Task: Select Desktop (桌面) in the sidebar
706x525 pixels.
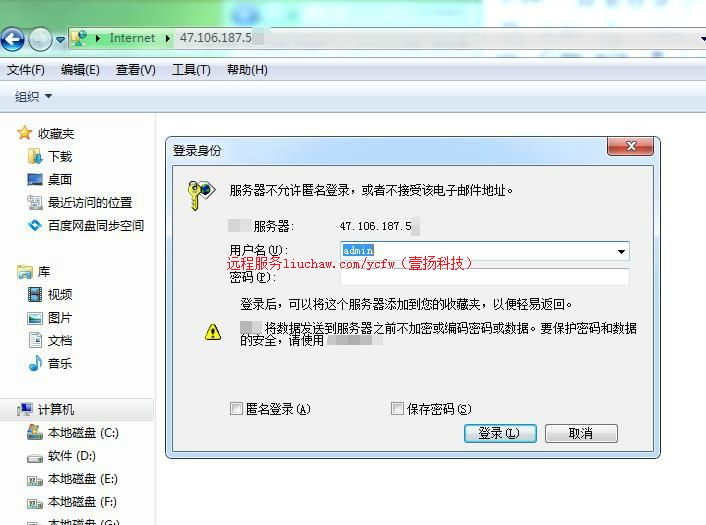Action: click(59, 179)
